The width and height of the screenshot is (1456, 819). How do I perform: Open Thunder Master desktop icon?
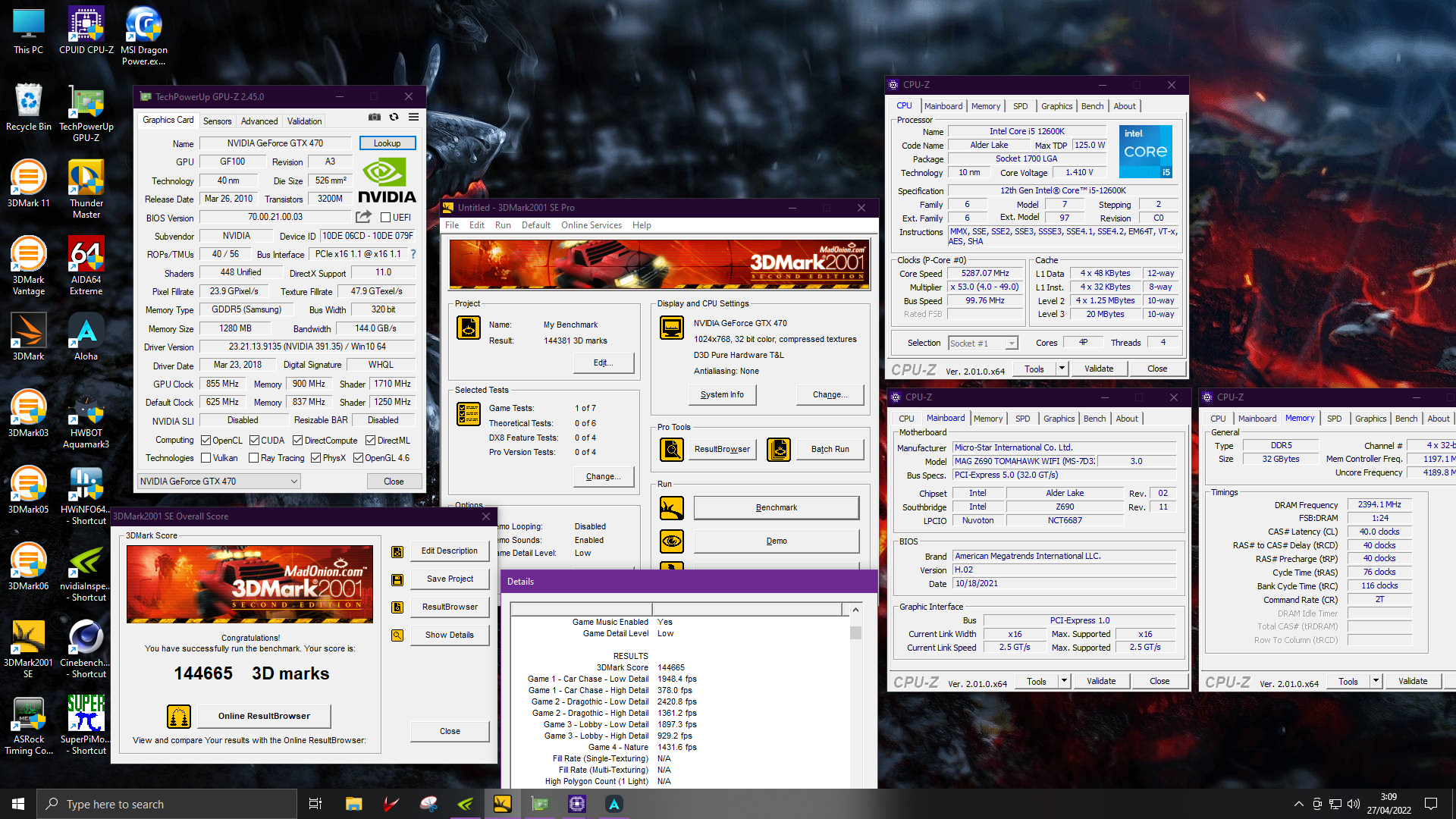point(86,190)
